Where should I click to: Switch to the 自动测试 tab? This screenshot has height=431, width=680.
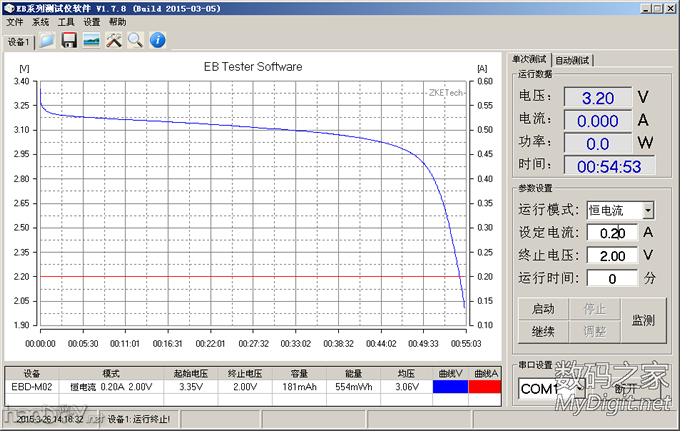(x=573, y=59)
